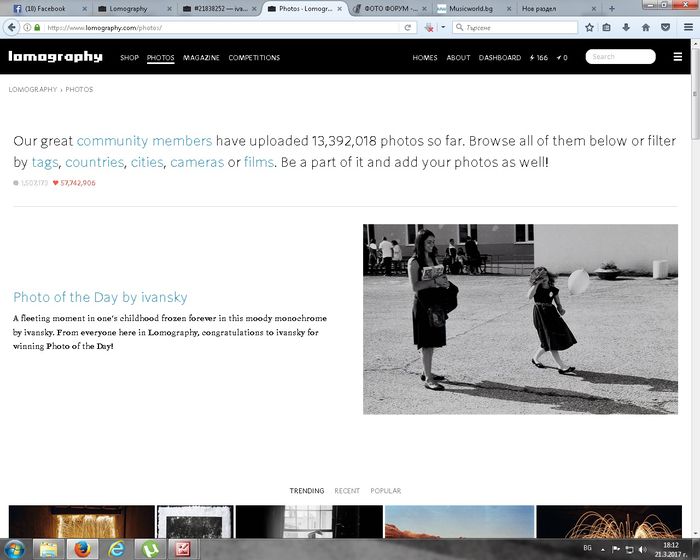Click the Firefox home icon

[x=645, y=27]
